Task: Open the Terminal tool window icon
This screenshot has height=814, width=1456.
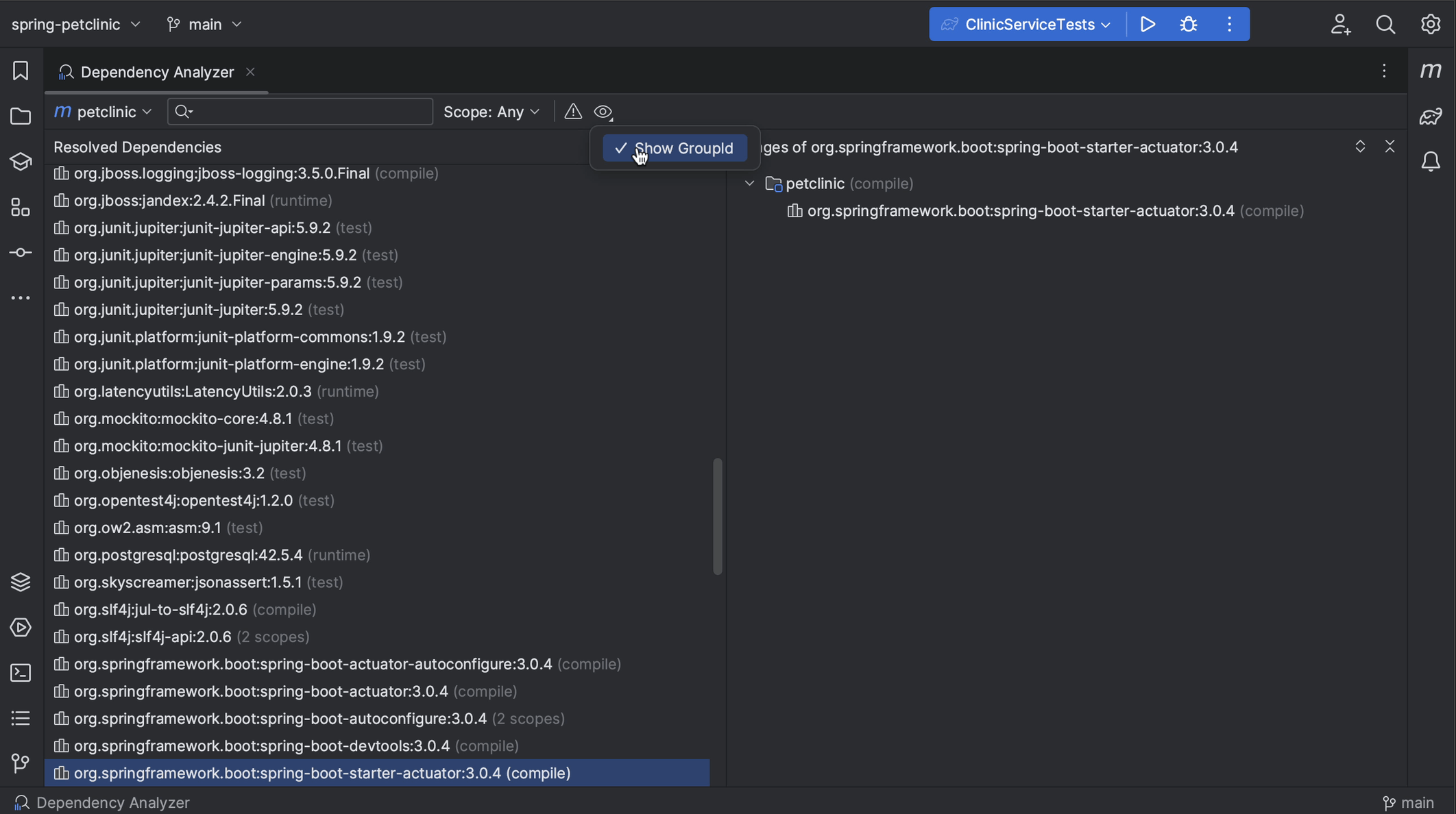Action: tap(21, 673)
